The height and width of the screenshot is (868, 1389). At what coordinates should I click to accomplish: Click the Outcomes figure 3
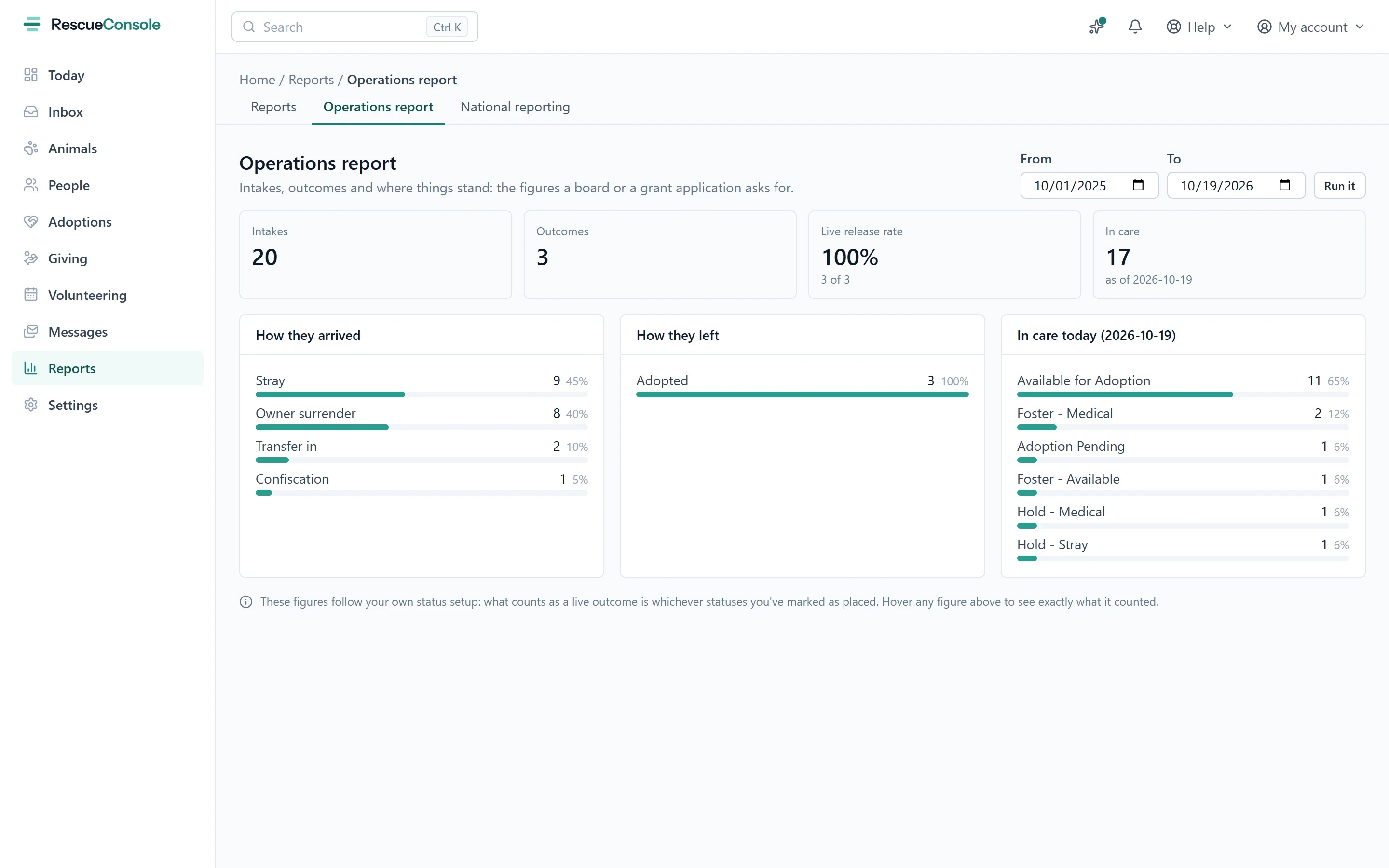pyautogui.click(x=543, y=257)
